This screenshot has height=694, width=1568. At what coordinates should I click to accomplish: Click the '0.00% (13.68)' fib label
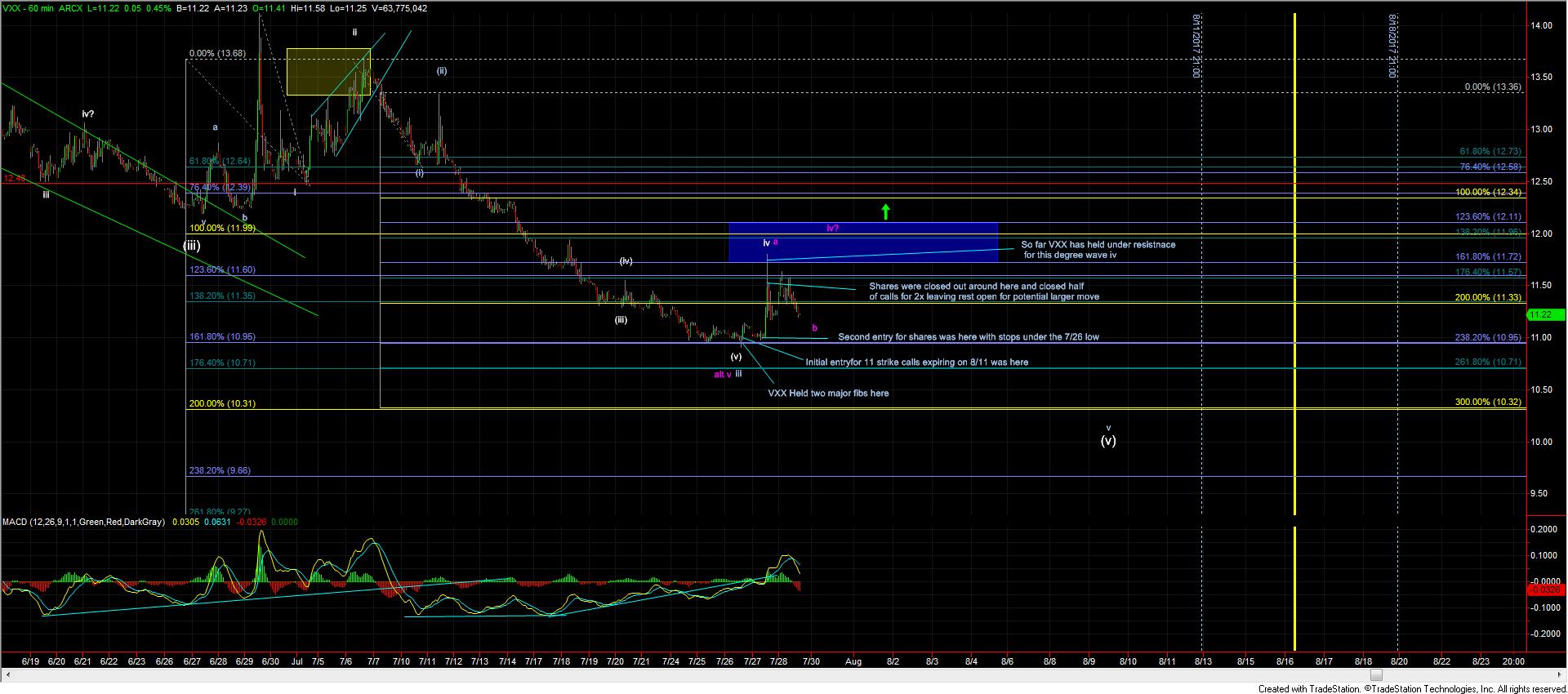(x=217, y=54)
